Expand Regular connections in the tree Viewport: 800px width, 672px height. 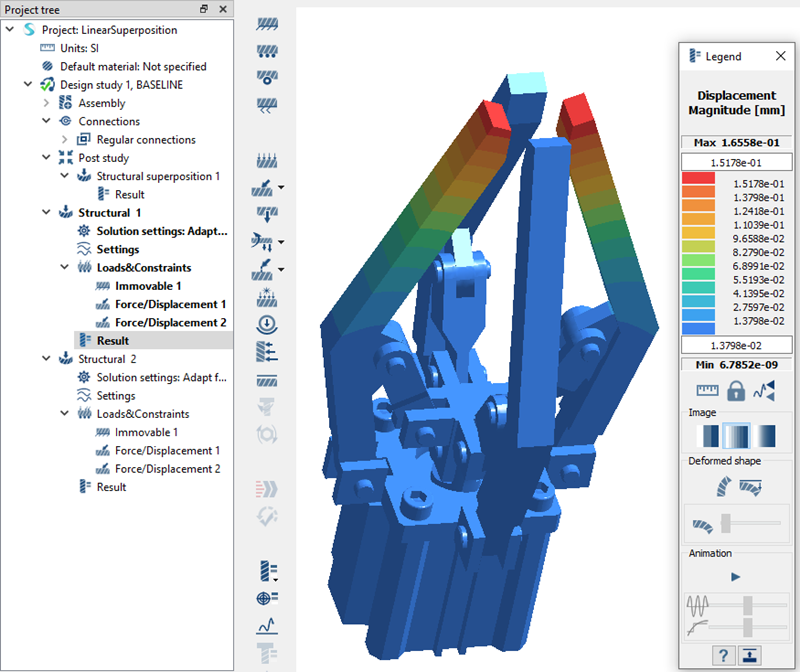coord(65,140)
